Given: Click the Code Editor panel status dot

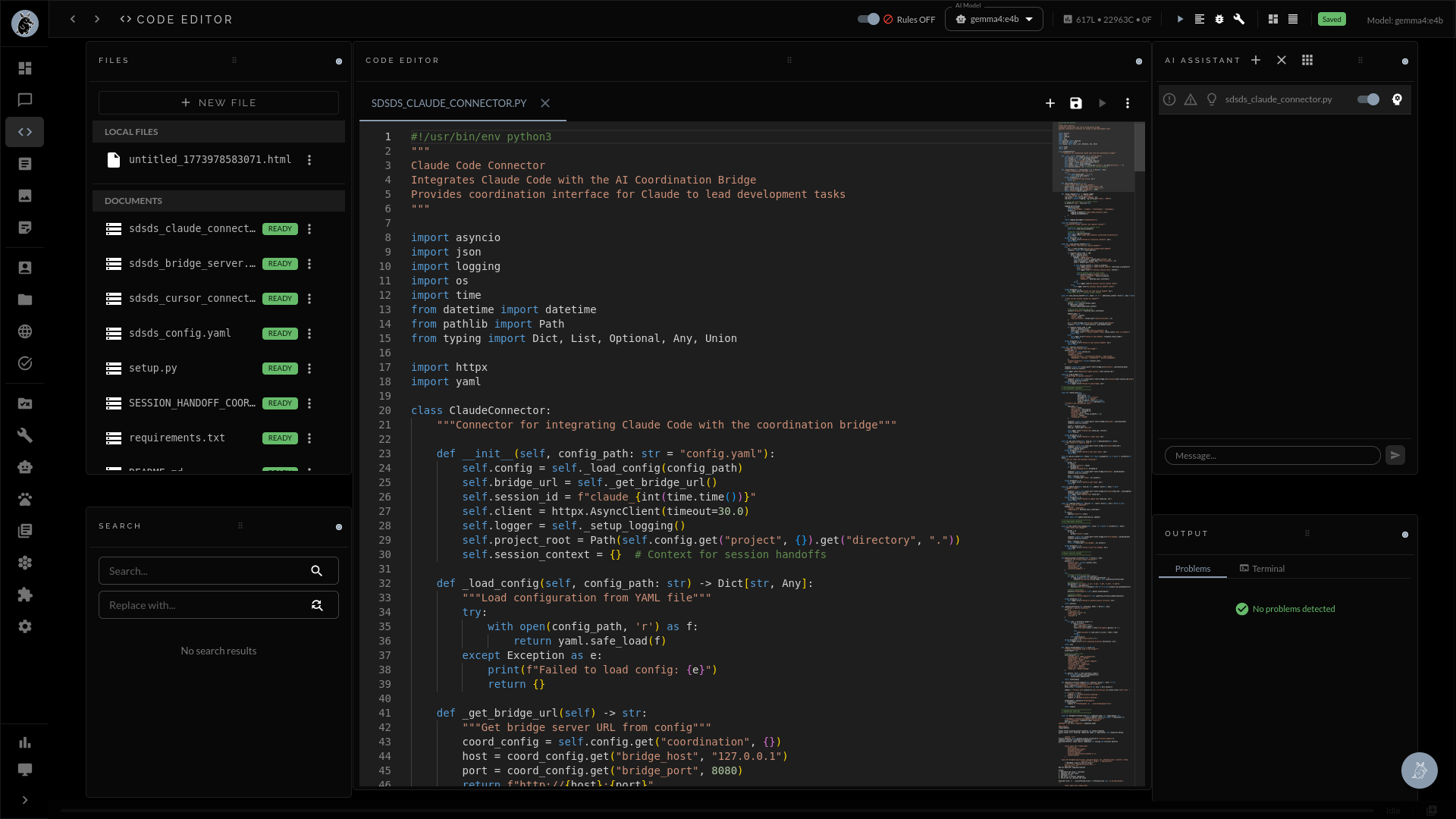Looking at the screenshot, I should pos(1139,61).
